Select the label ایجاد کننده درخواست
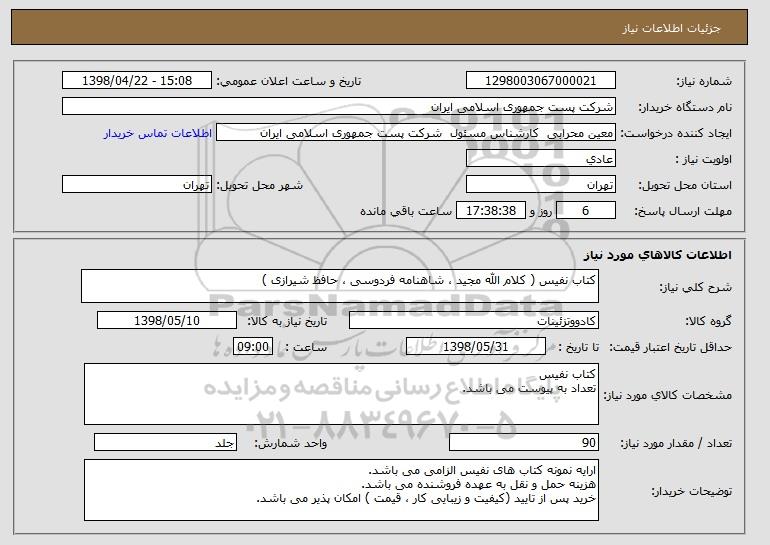Screen dimensions: 770x545 click(676, 133)
